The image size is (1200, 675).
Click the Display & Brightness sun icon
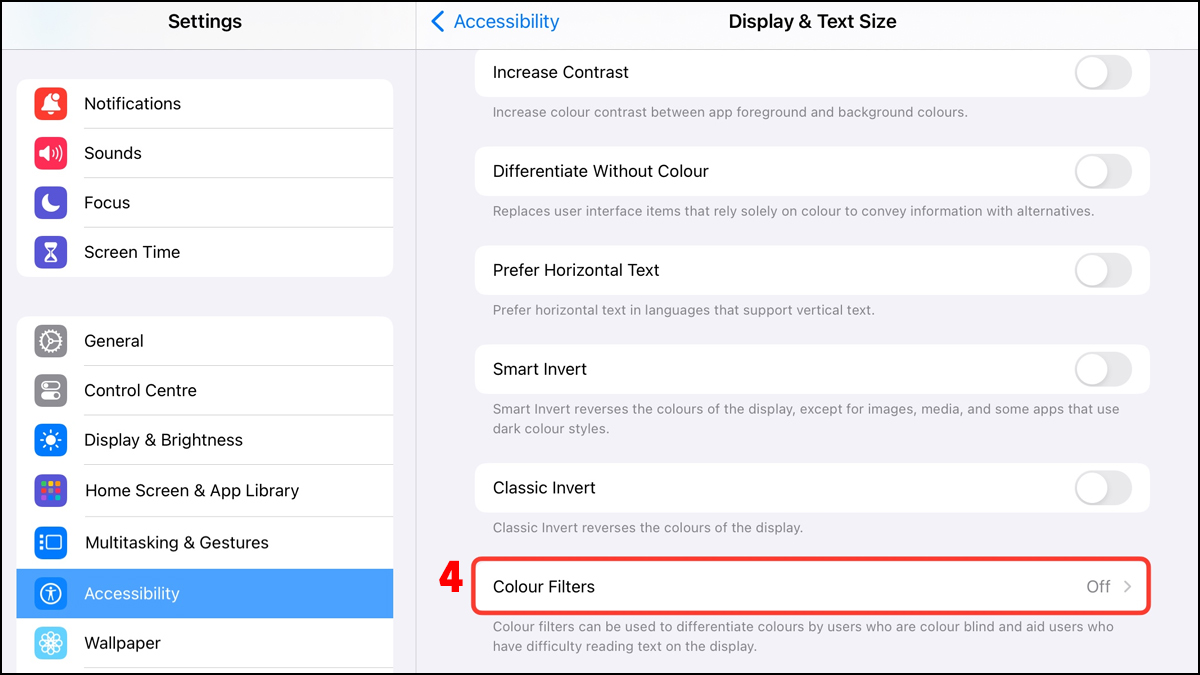(51, 440)
